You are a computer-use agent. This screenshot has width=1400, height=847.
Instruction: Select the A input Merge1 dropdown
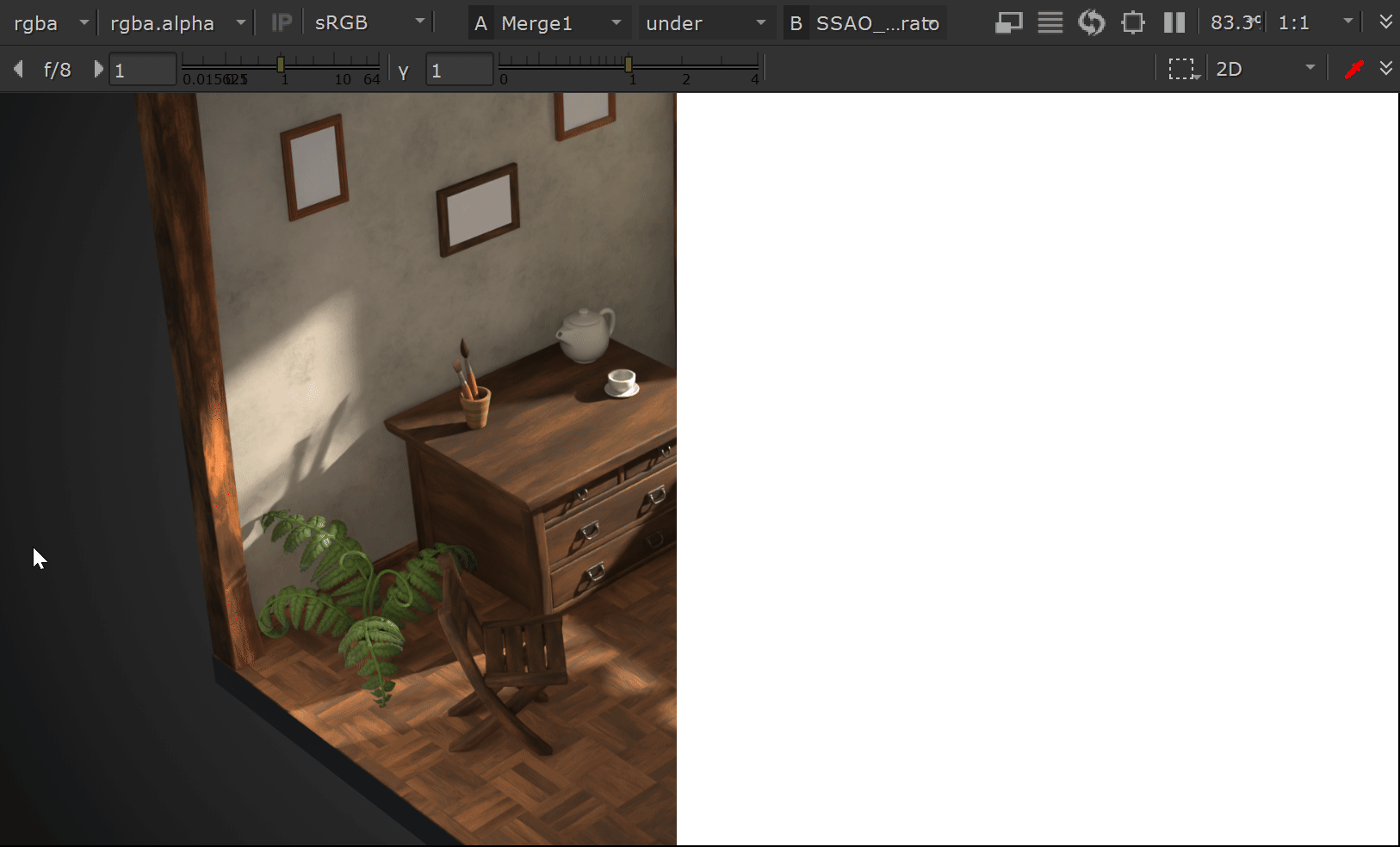(548, 22)
